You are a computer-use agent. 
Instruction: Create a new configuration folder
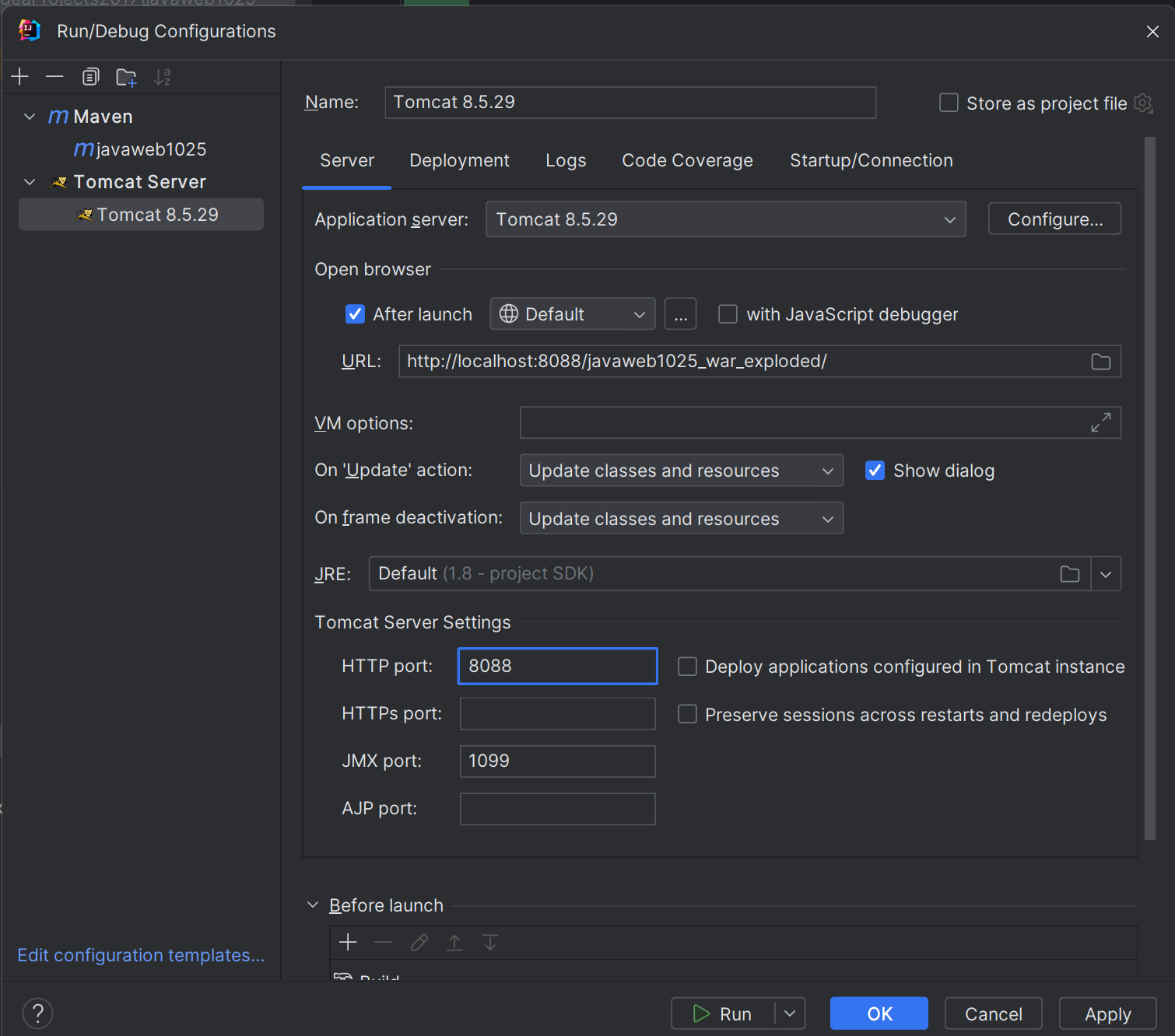click(x=126, y=77)
